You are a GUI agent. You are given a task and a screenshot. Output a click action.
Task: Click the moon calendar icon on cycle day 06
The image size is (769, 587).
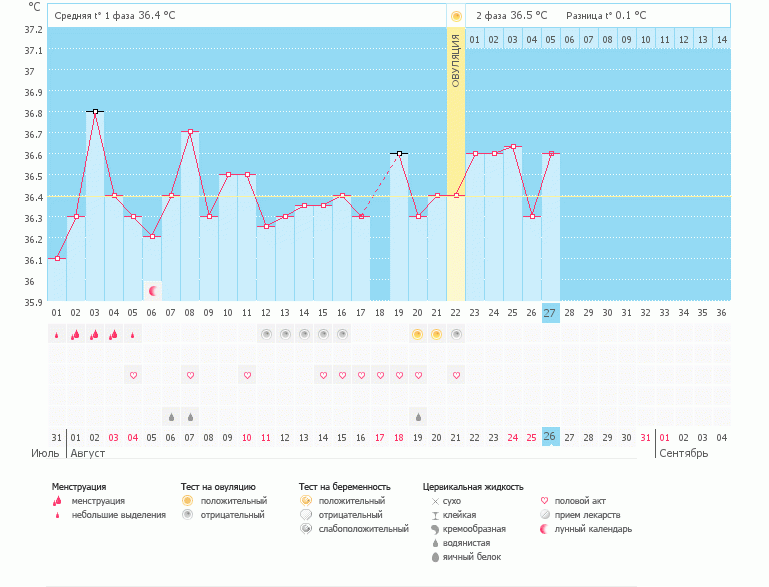pos(153,291)
